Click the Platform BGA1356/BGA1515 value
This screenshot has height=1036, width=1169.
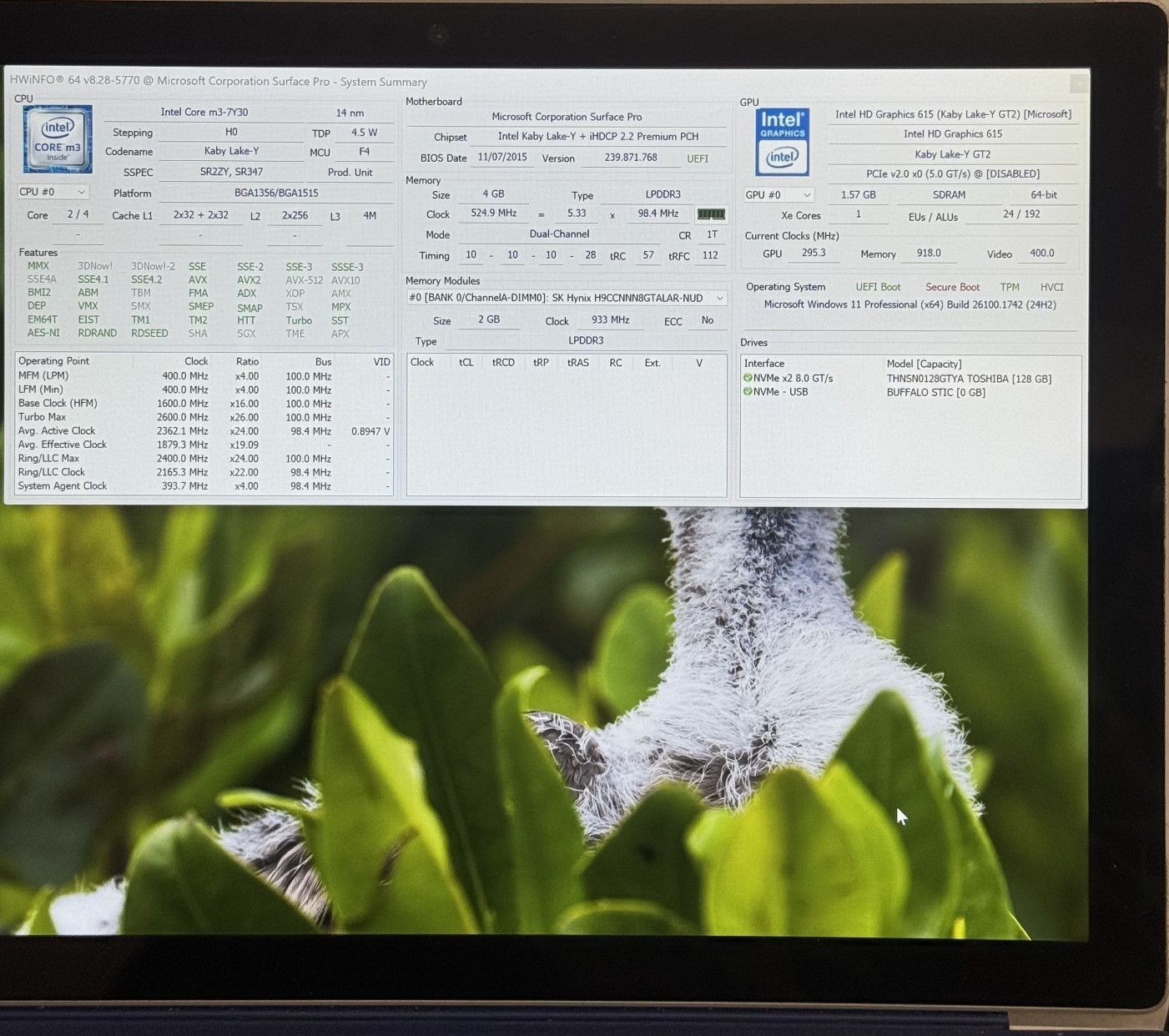(276, 193)
